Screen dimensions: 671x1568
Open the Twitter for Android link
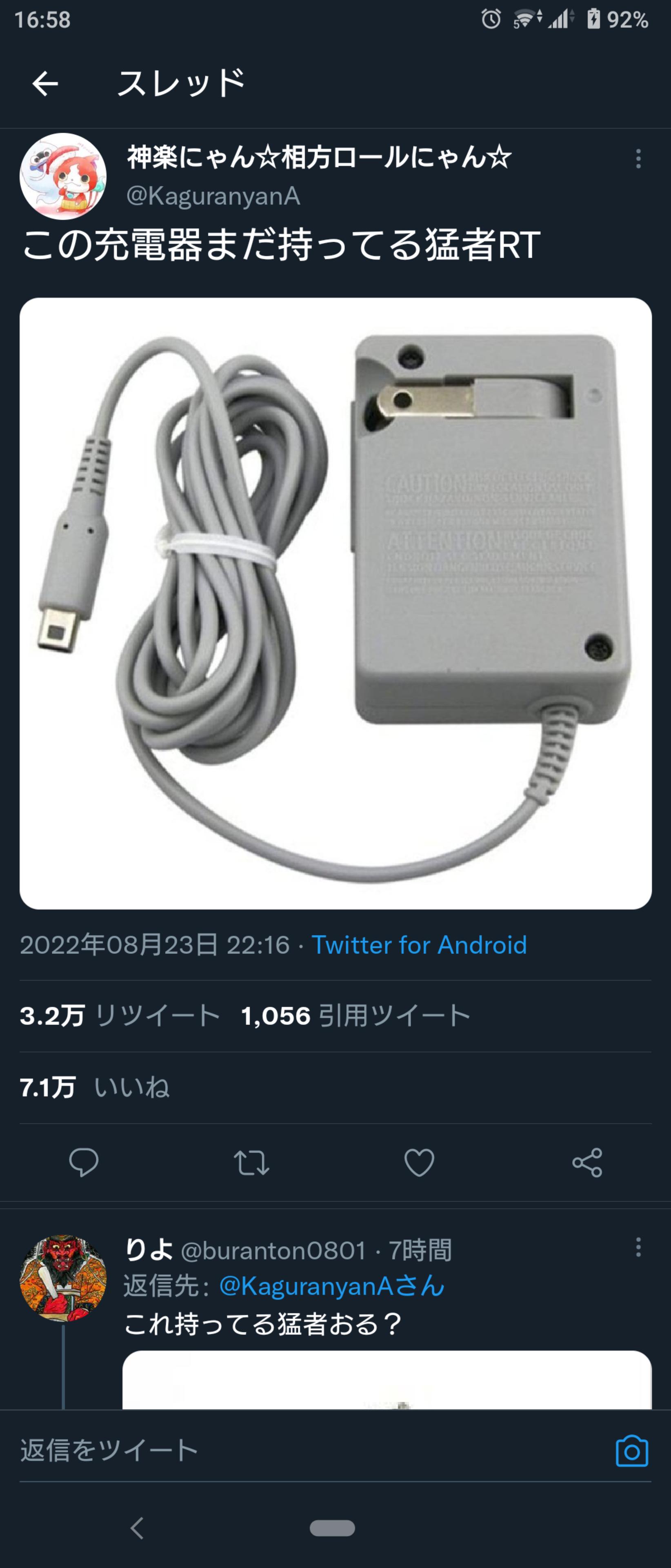point(419,945)
